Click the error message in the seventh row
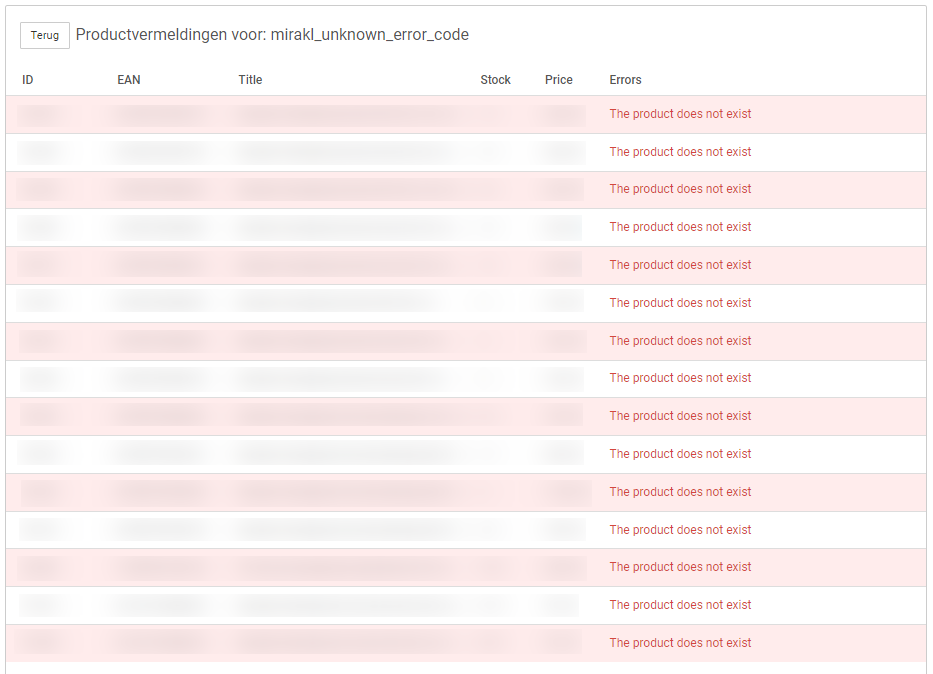This screenshot has width=933, height=674. click(x=680, y=341)
